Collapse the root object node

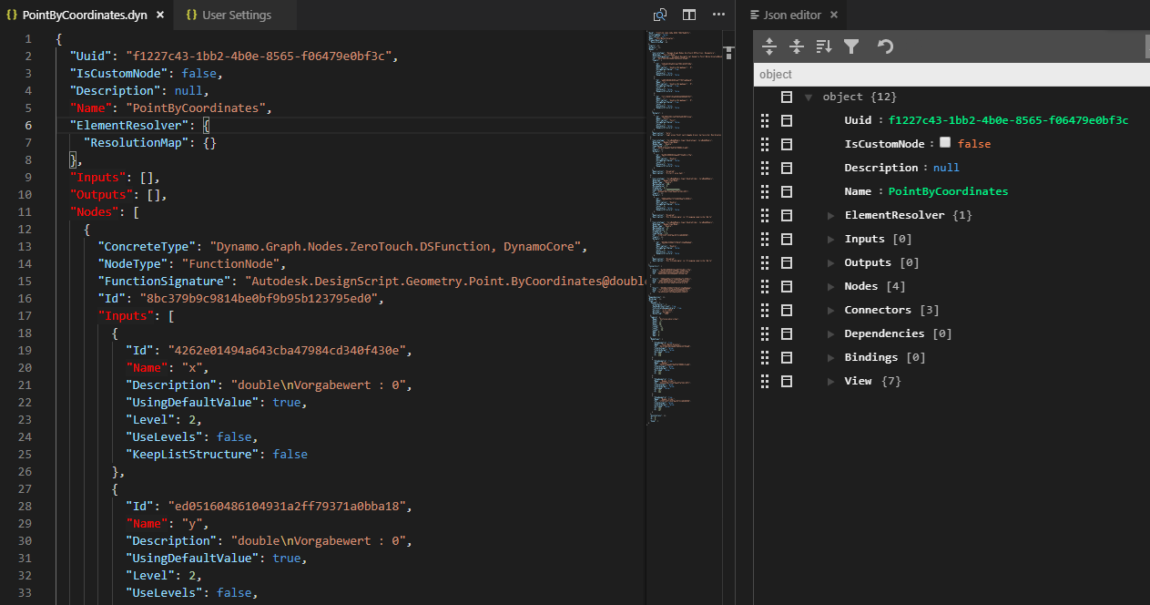(808, 97)
